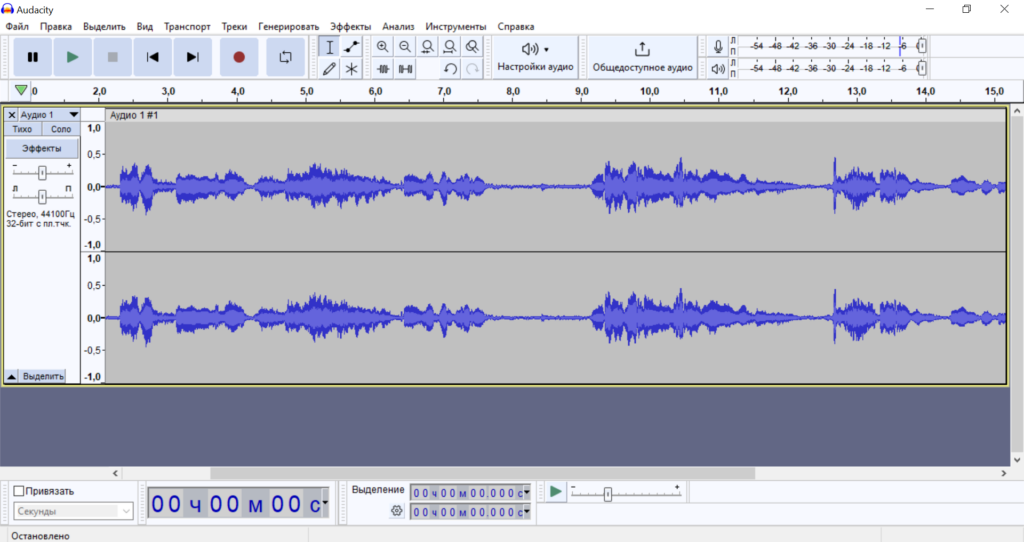
Task: Adjust the playback speed slider
Action: point(607,494)
